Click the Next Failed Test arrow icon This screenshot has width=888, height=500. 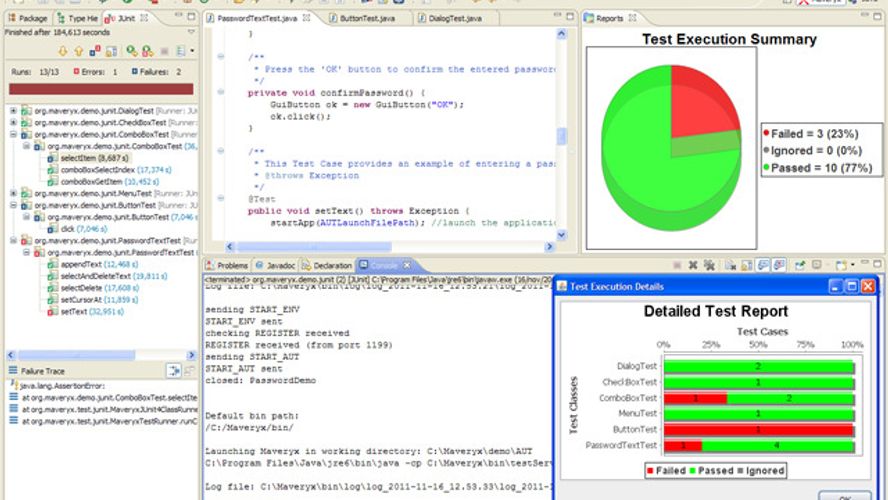coord(63,51)
